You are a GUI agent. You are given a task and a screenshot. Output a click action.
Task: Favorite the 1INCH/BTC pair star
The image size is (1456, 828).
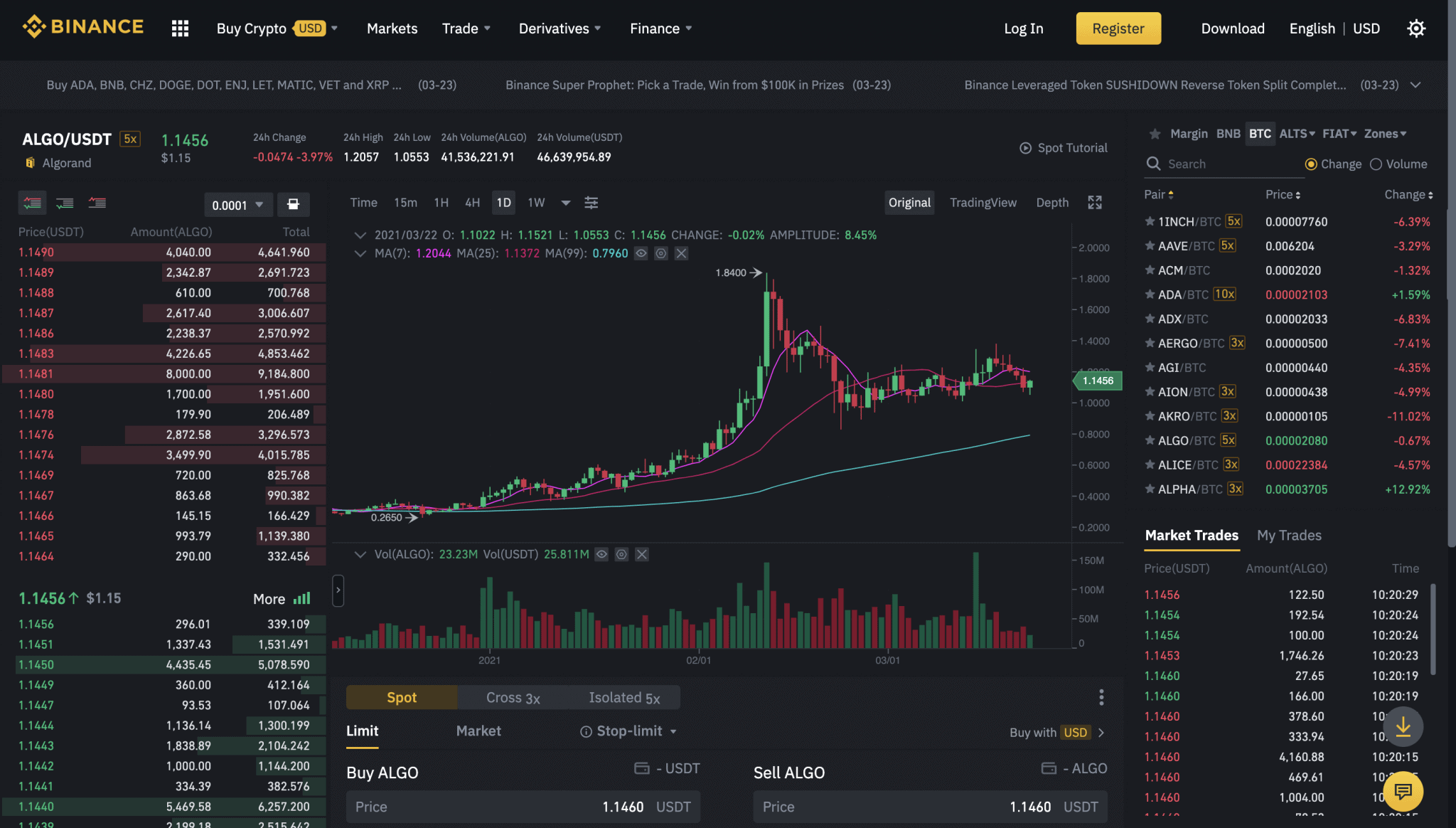coord(1150,221)
